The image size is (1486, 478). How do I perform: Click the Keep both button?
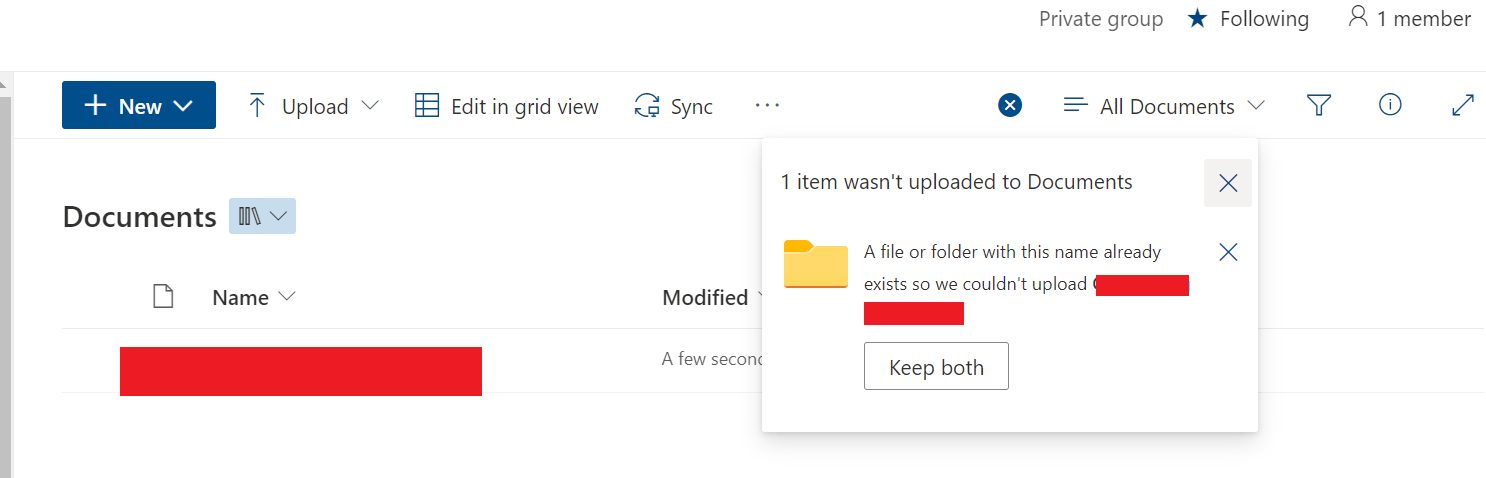936,367
